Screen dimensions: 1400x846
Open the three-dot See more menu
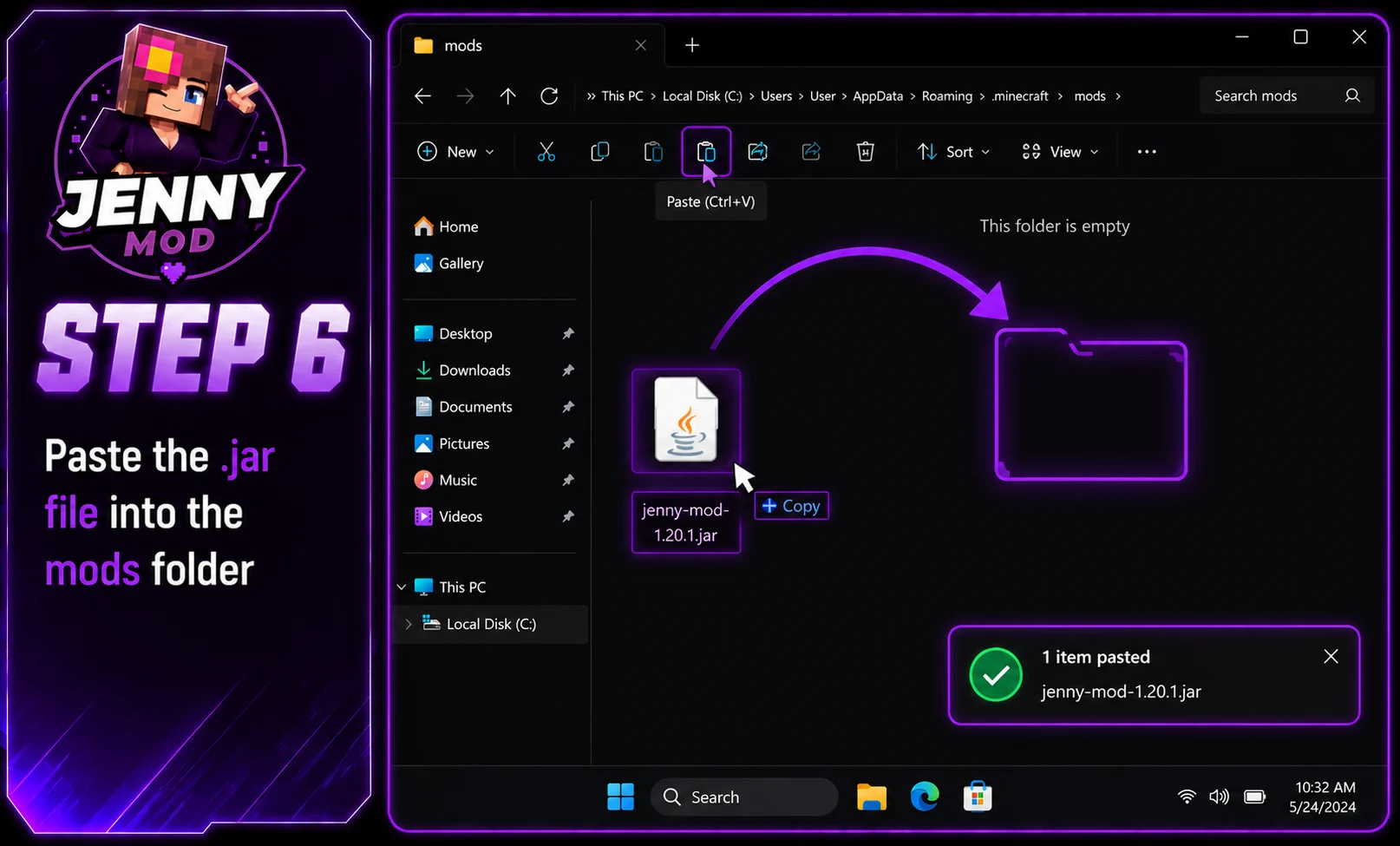pyautogui.click(x=1147, y=152)
